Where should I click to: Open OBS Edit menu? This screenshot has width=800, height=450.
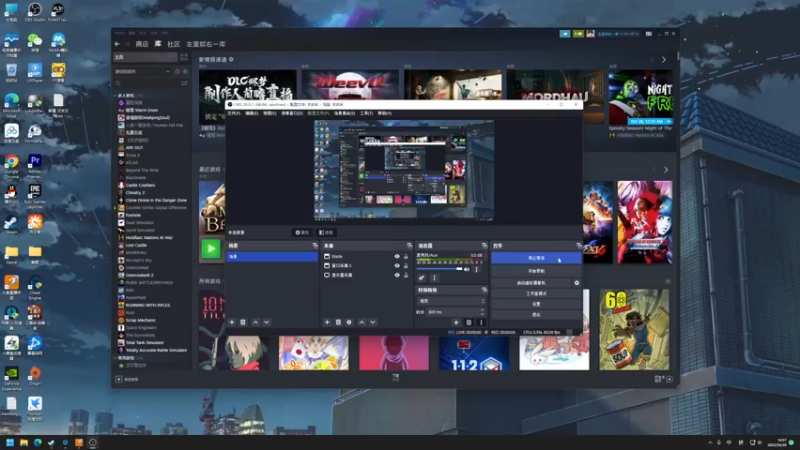(252, 113)
